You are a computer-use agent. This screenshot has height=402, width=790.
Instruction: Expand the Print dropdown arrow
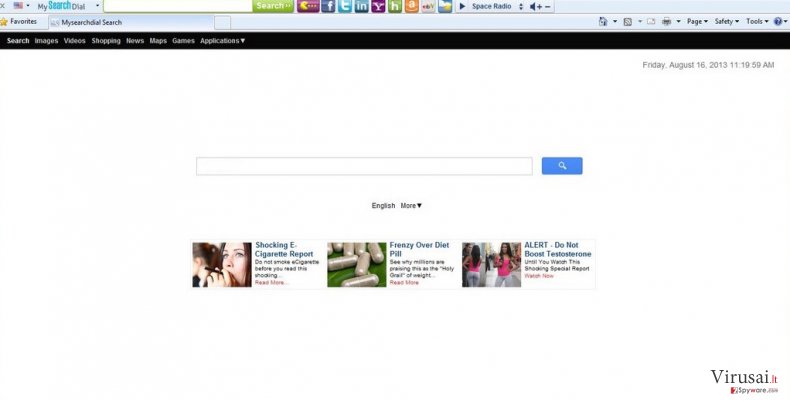tap(678, 22)
